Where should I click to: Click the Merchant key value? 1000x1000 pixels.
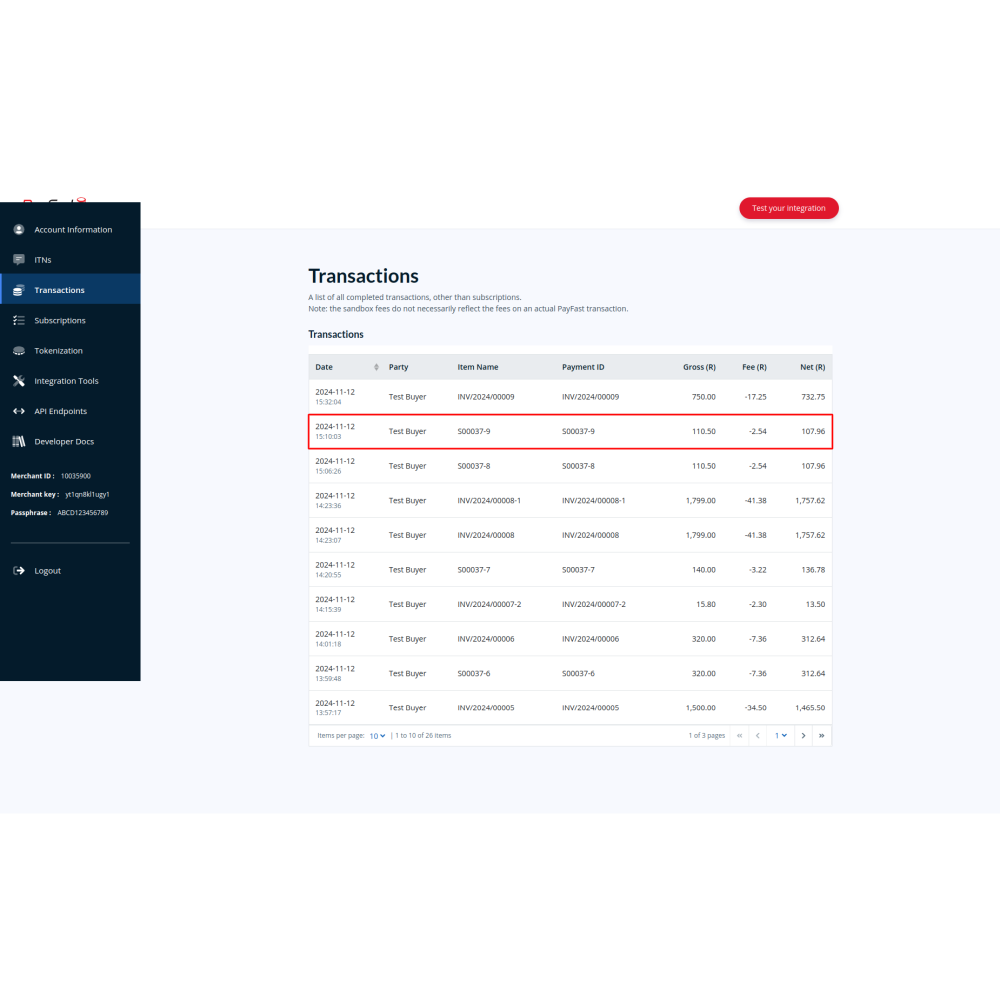click(87, 495)
